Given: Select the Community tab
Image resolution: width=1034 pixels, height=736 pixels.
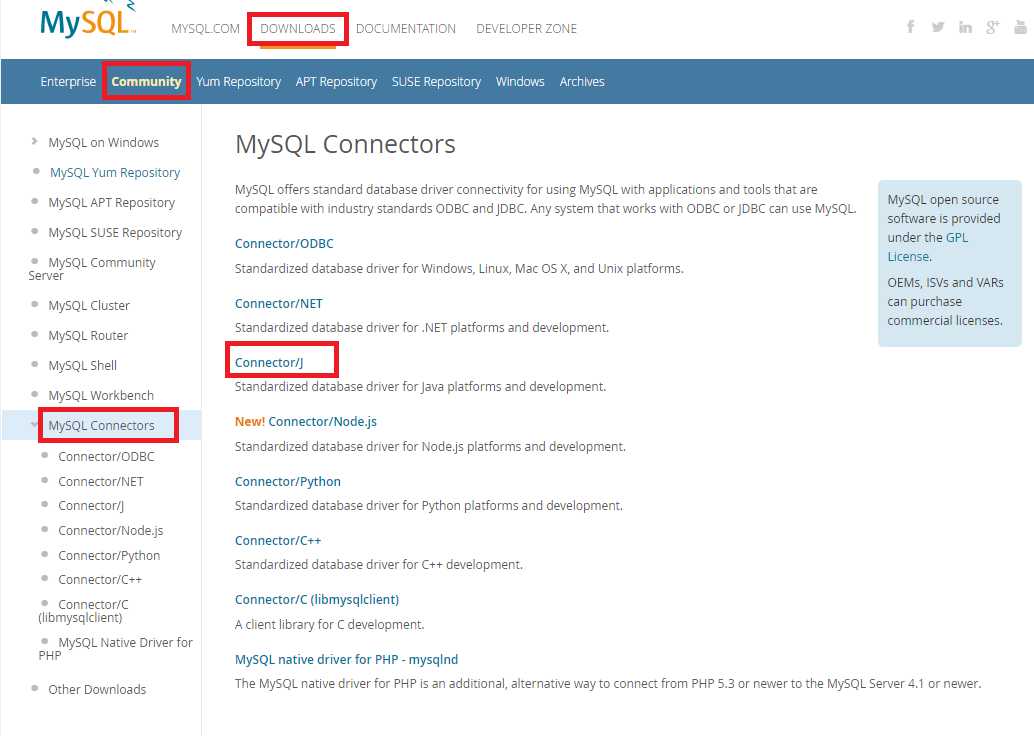Looking at the screenshot, I should tap(146, 82).
